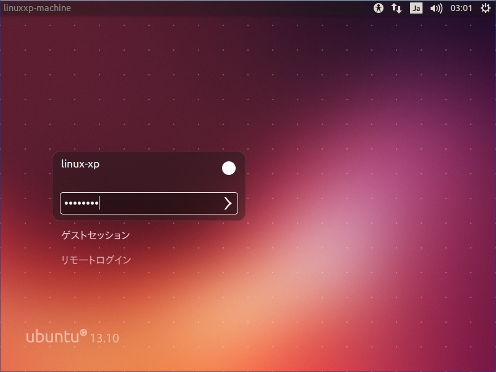Focus the password input field

coord(149,203)
